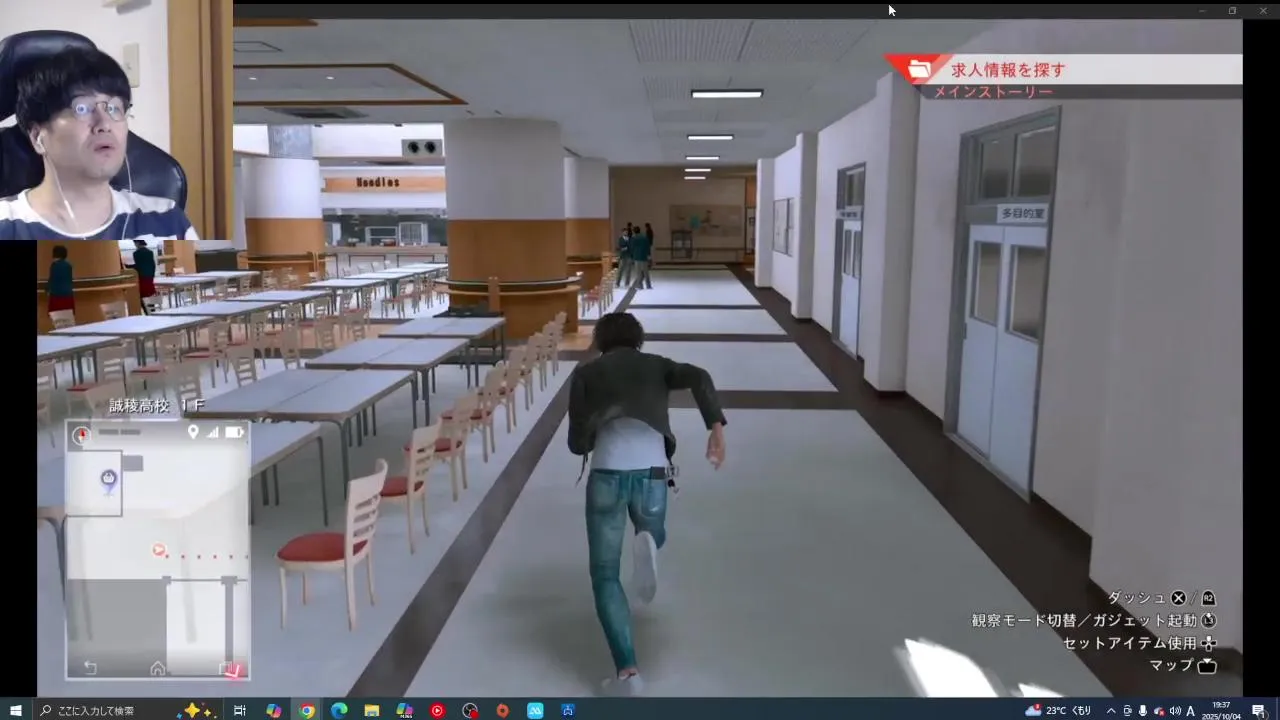The width and height of the screenshot is (1280, 720).
Task: Click the location pin icon on minimap phone
Action: coord(193,432)
